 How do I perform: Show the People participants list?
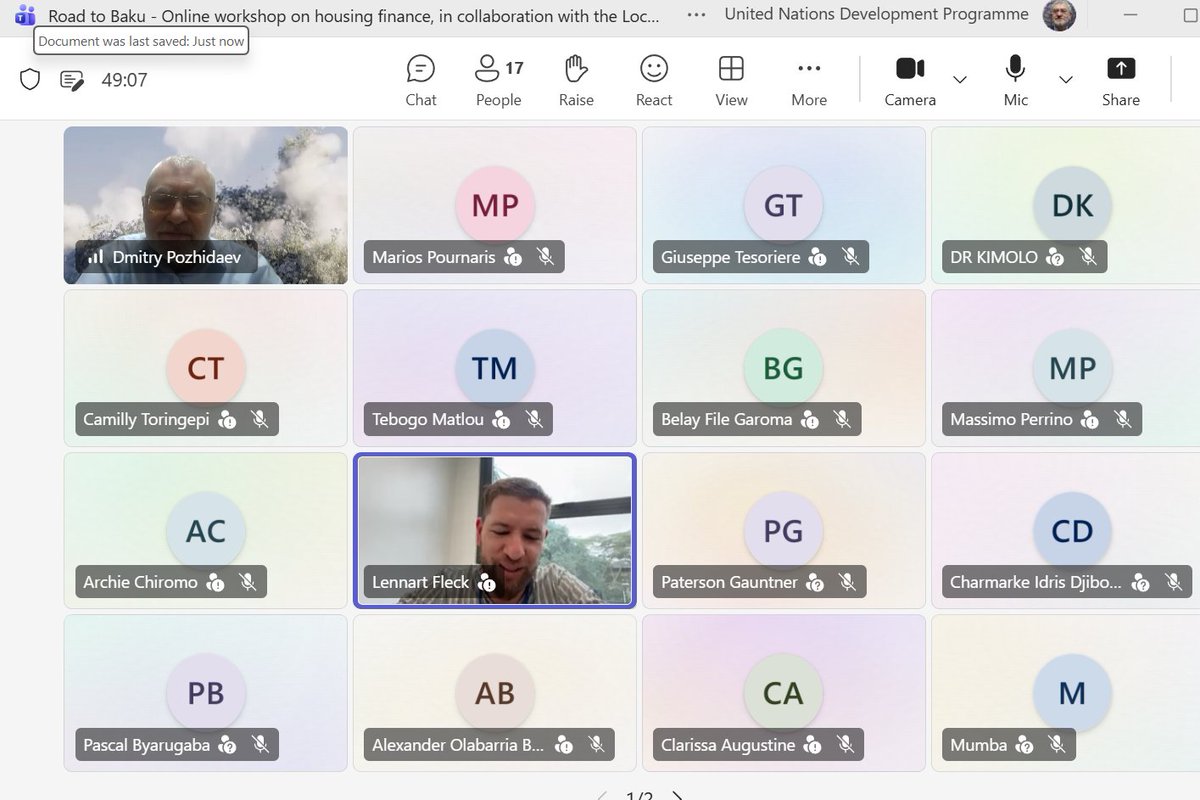(x=498, y=81)
